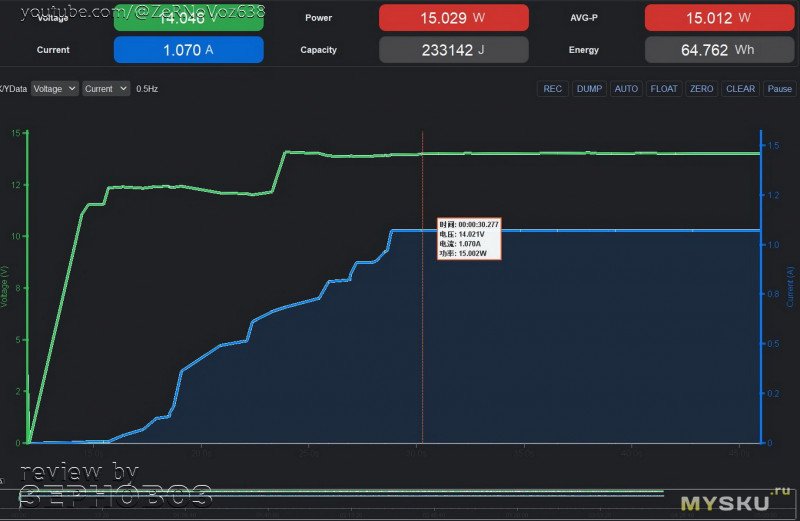This screenshot has height=521, width=800.
Task: Toggle AUTO scaling mode
Action: 626,89
